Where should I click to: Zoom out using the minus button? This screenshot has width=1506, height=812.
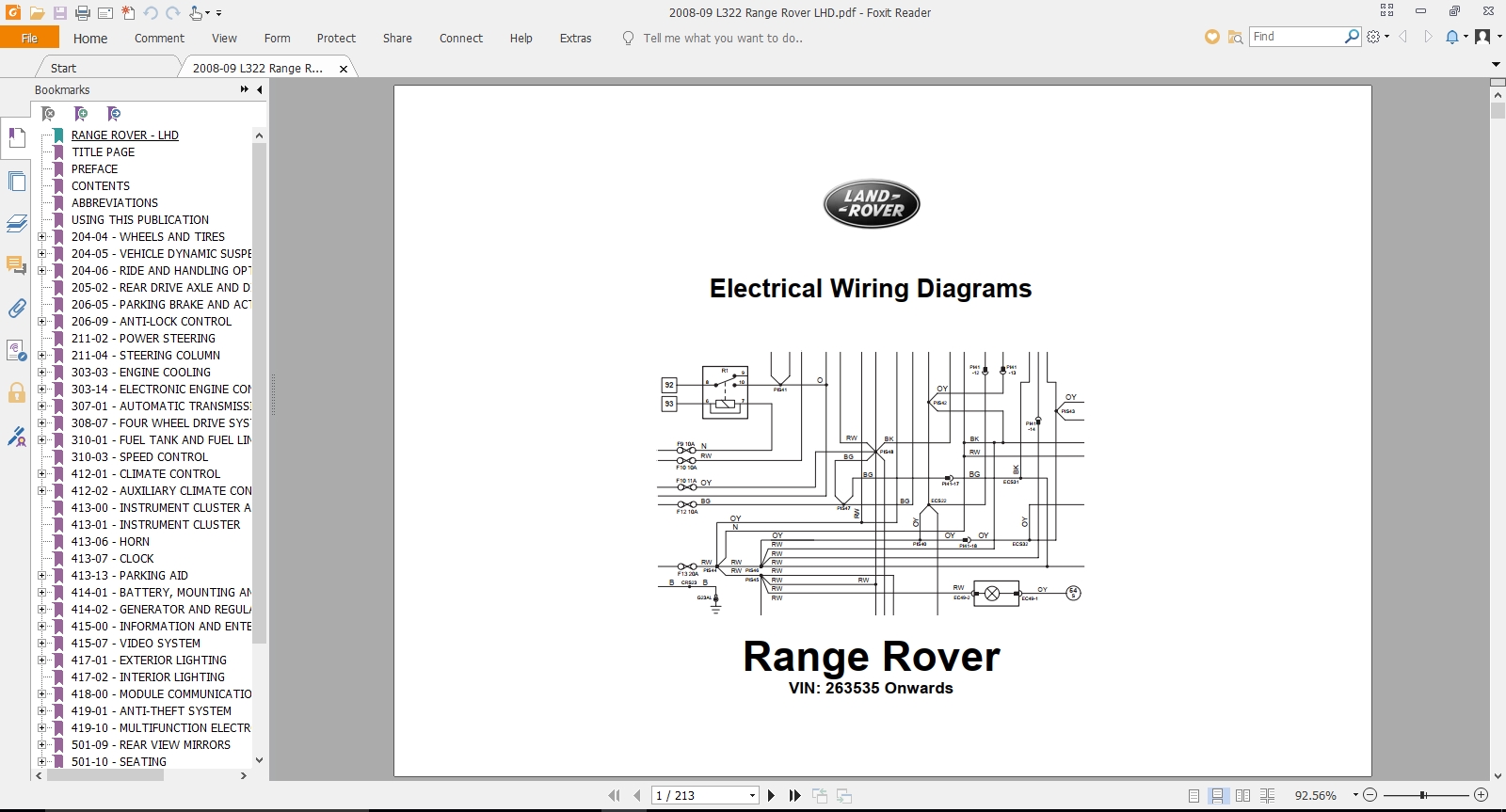1370,795
